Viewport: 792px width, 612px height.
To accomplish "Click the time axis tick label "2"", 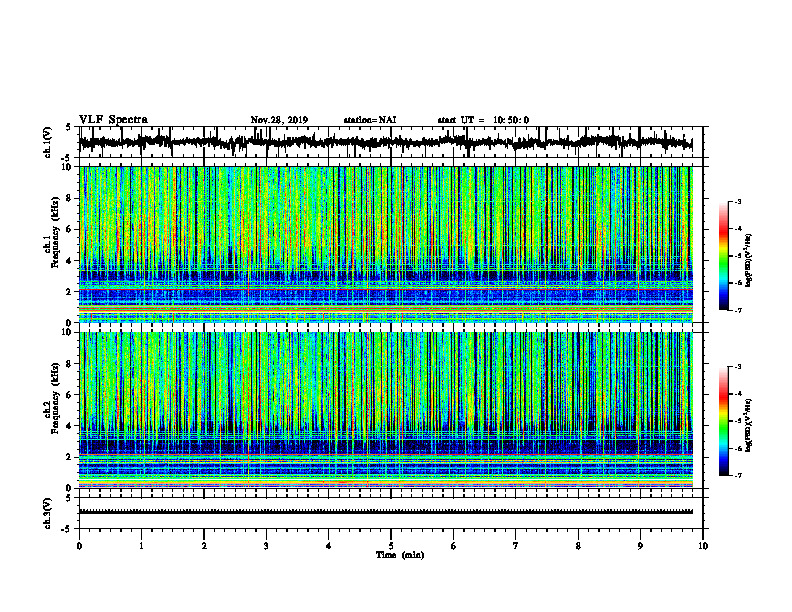I will point(204,546).
